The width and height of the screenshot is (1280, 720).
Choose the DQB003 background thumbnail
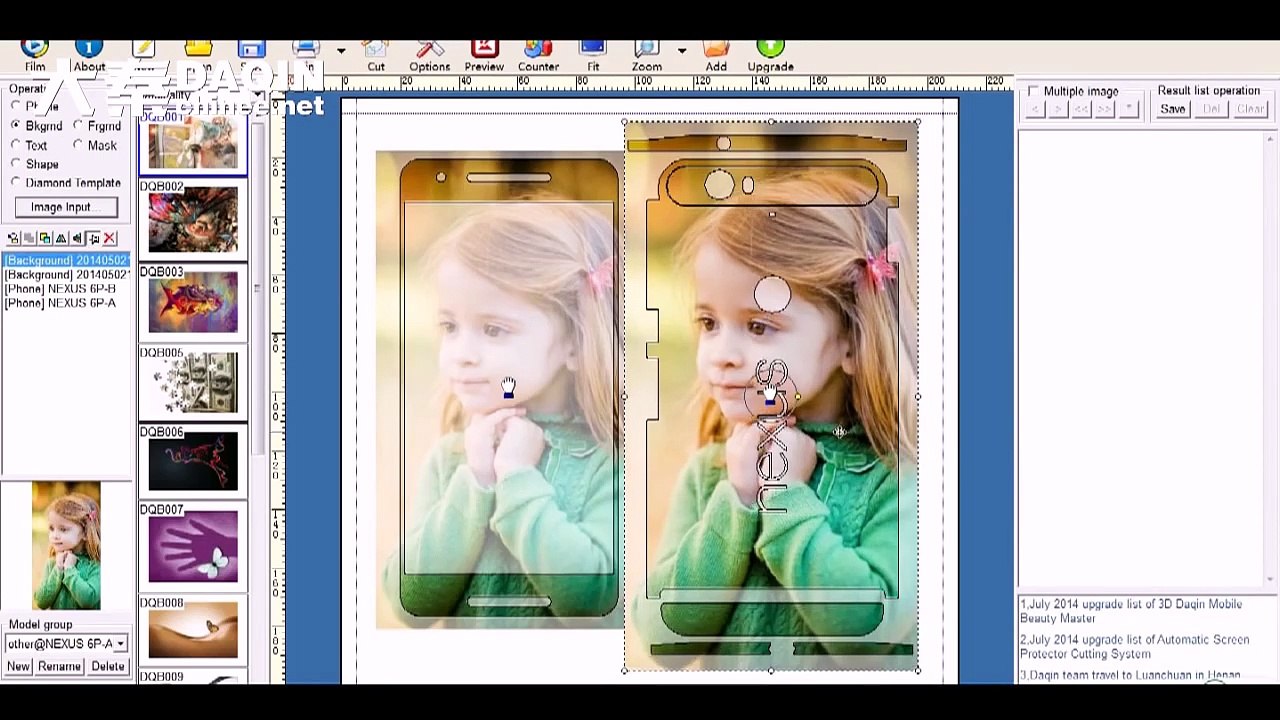[x=193, y=302]
